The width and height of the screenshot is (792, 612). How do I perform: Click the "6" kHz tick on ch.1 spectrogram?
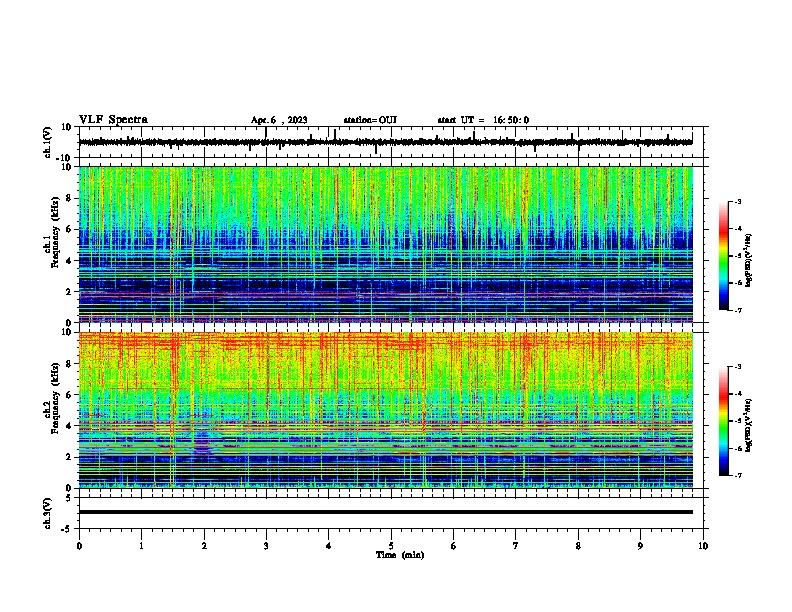coord(69,229)
